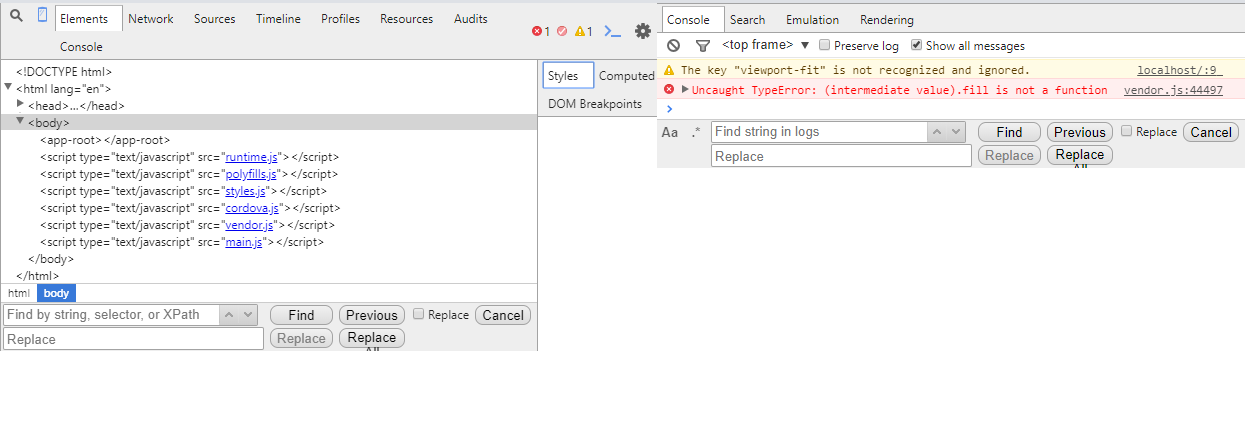Open the styles.js script link
The image size is (1245, 432).
246,191
